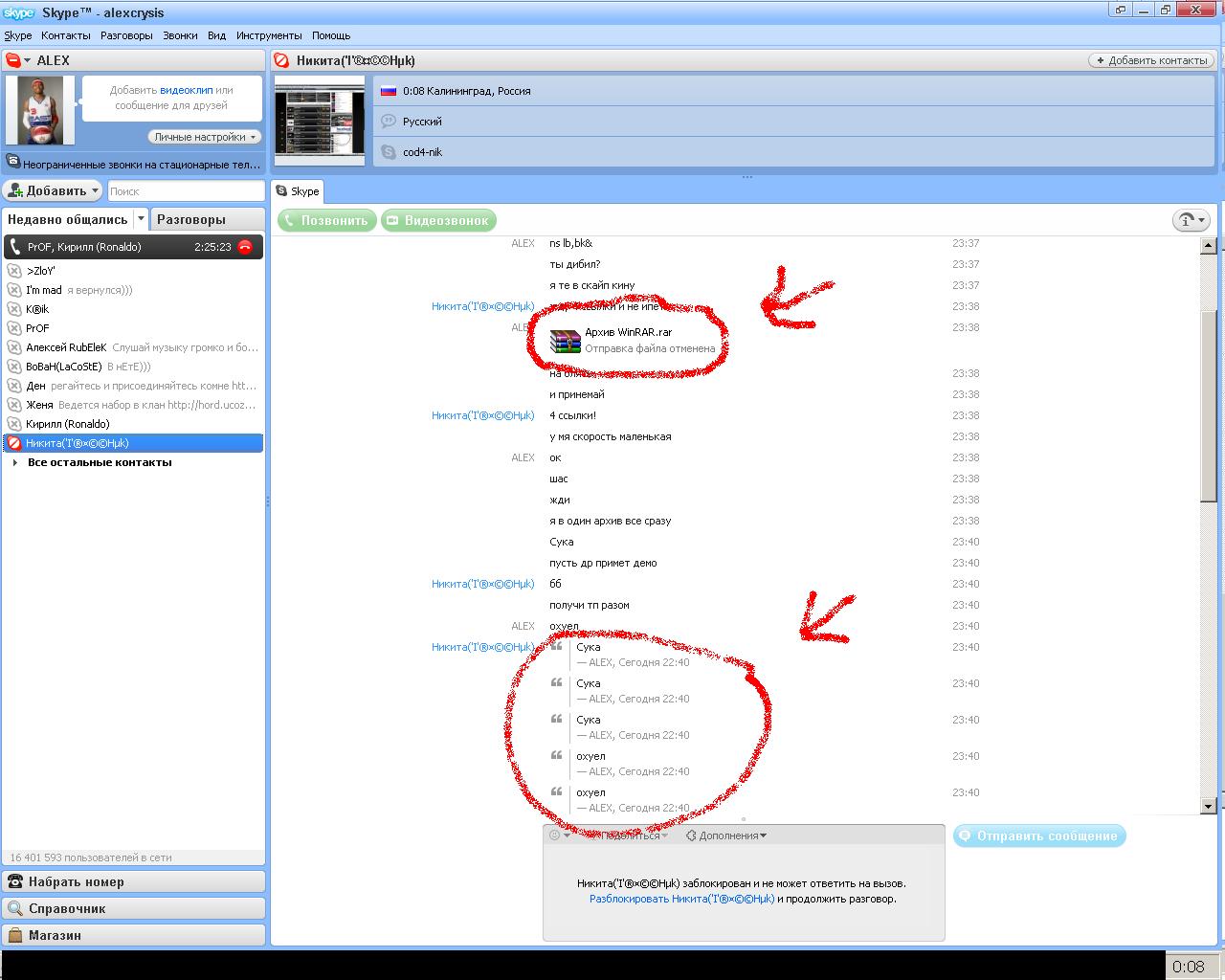Open the Звонки menu
Image resolution: width=1225 pixels, height=980 pixels.
click(180, 35)
